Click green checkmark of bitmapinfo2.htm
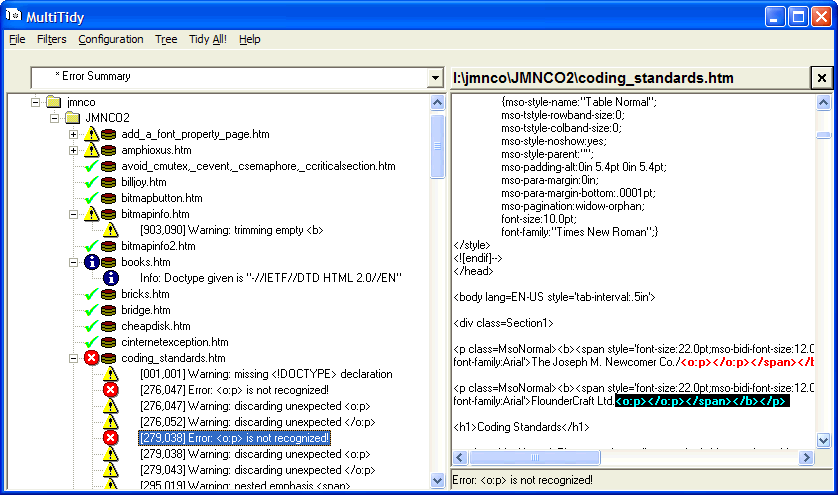The image size is (838, 495). click(91, 246)
